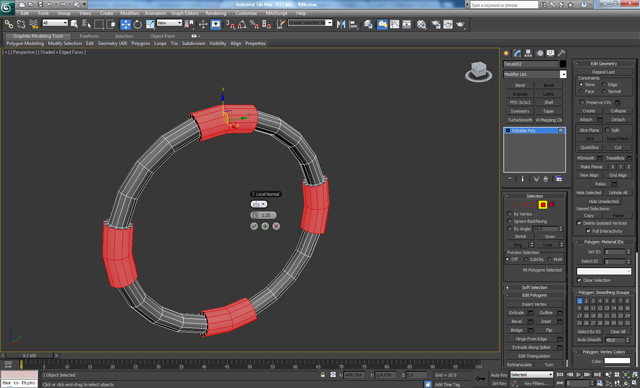640x388 pixels.
Task: Toggle Preserve UVs checkbox
Action: (x=582, y=102)
